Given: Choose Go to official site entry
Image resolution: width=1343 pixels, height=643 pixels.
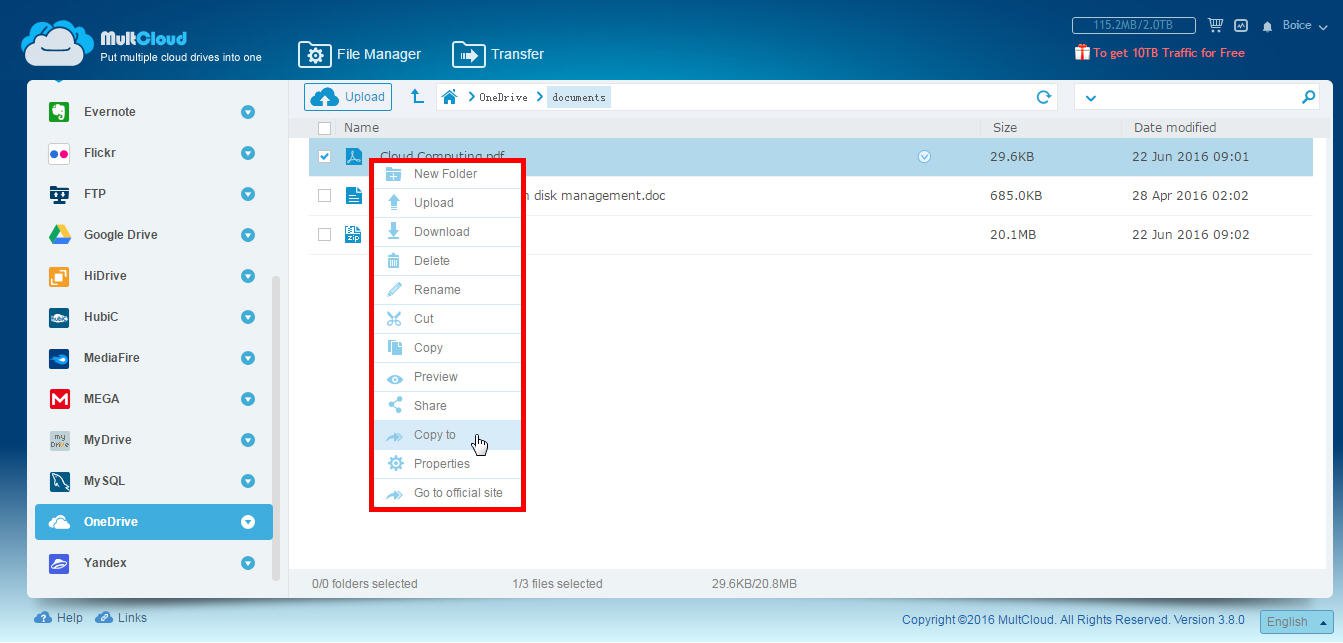Looking at the screenshot, I should [447, 493].
